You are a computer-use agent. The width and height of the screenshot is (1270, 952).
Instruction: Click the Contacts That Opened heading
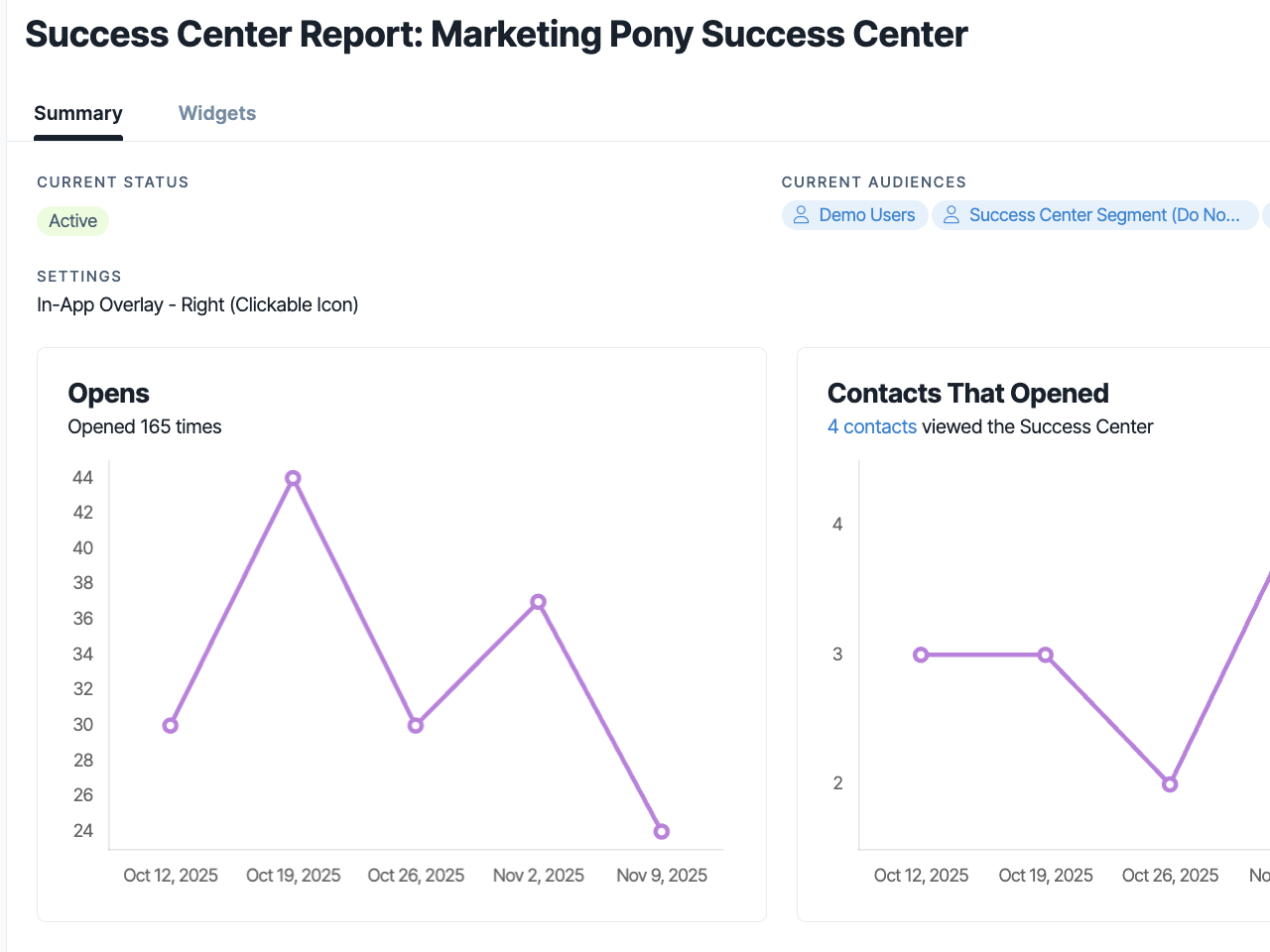(x=968, y=394)
